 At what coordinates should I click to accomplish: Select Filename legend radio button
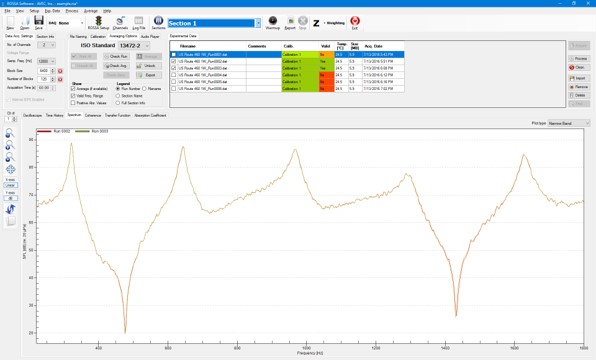pyautogui.click(x=144, y=89)
